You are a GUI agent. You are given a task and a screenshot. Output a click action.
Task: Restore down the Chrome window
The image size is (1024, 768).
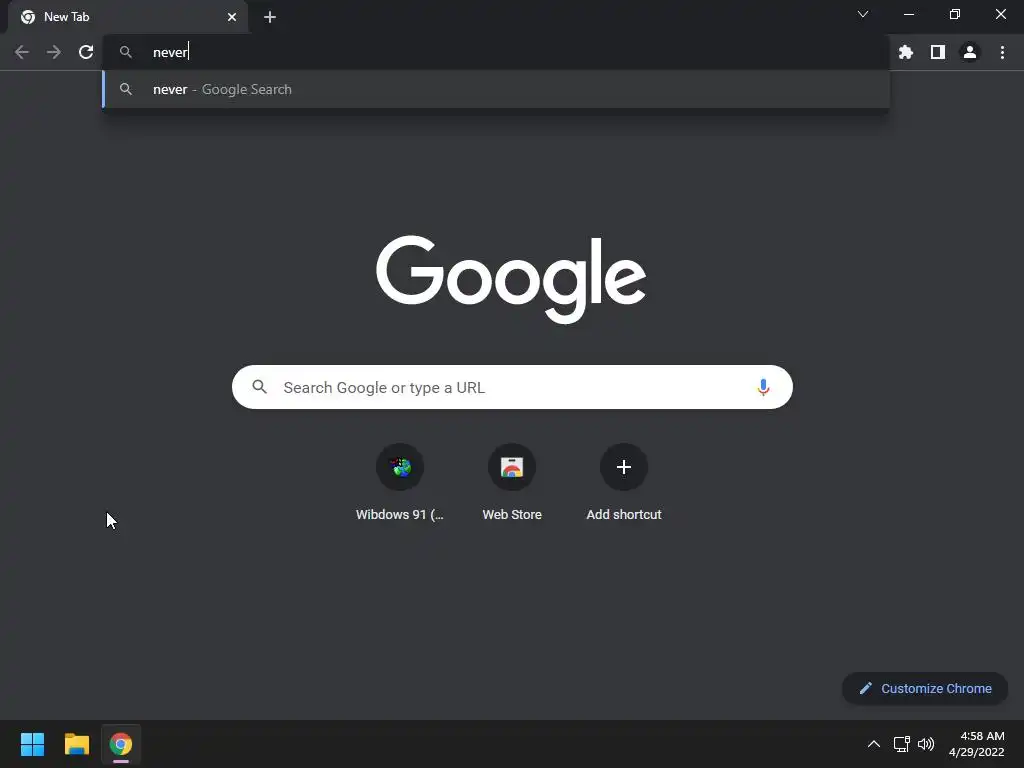(954, 14)
